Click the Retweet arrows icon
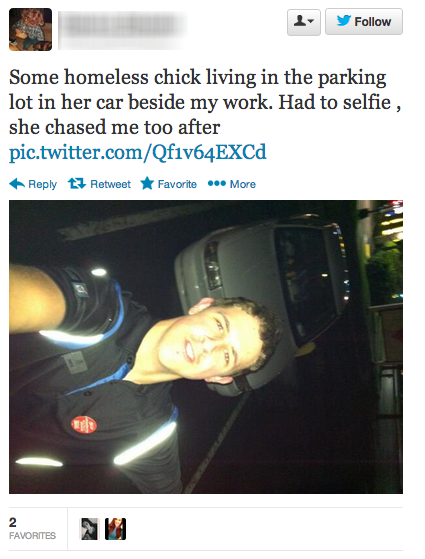 tap(77, 184)
